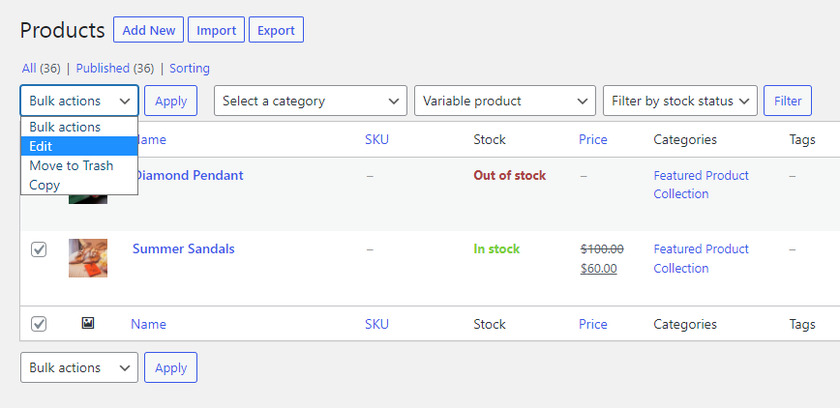Open Featured Product Collection for Summer Sandals

701,259
